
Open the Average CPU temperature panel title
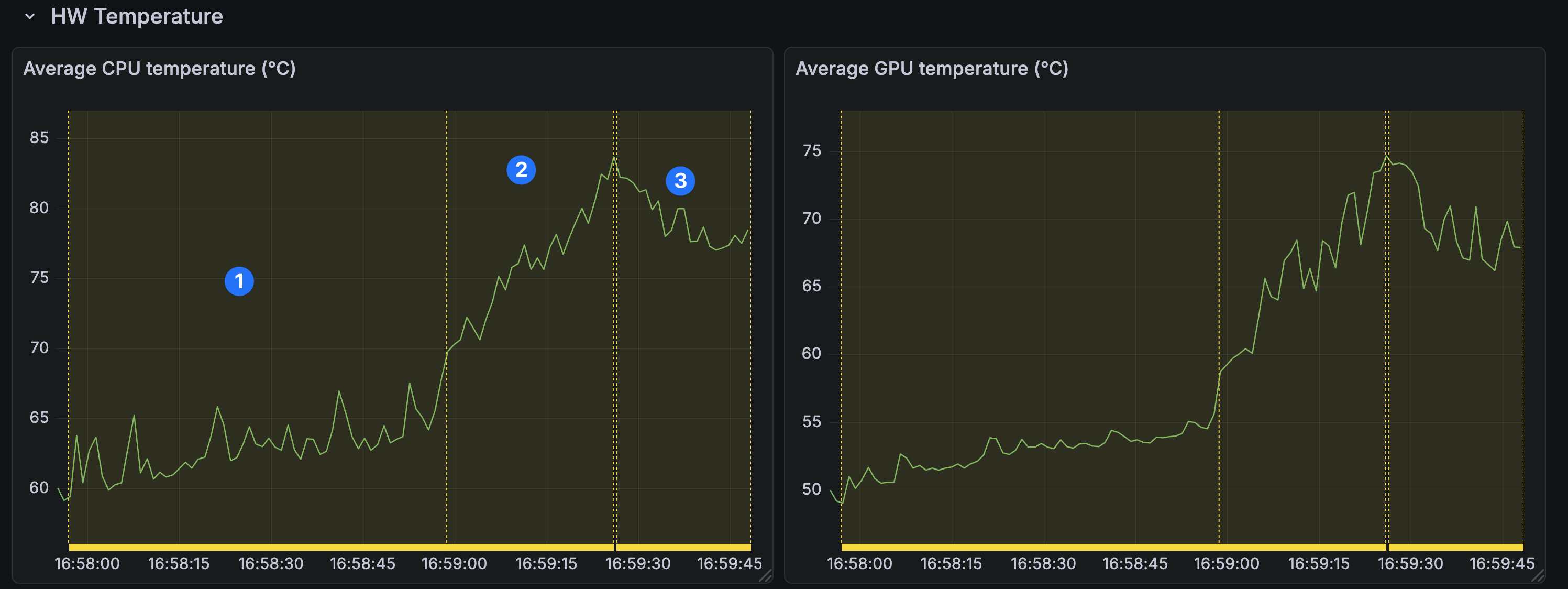tap(160, 68)
